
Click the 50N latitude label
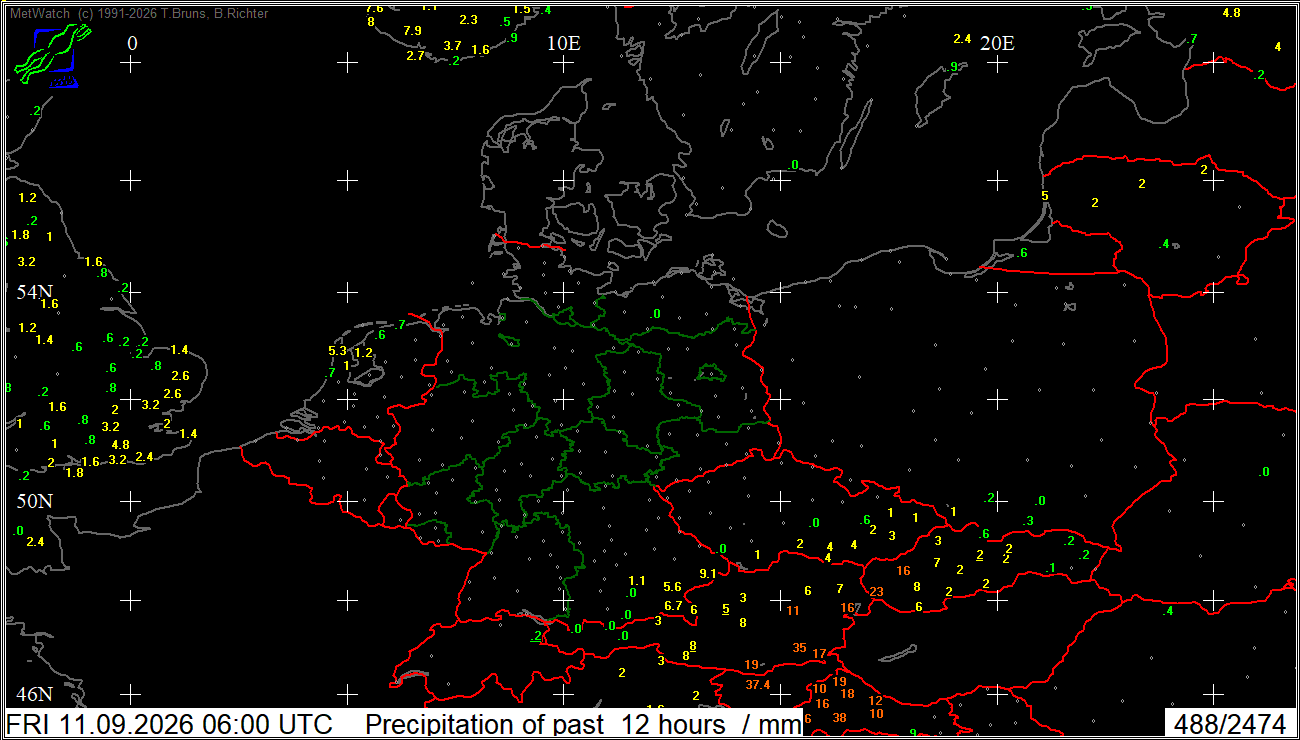tap(34, 500)
